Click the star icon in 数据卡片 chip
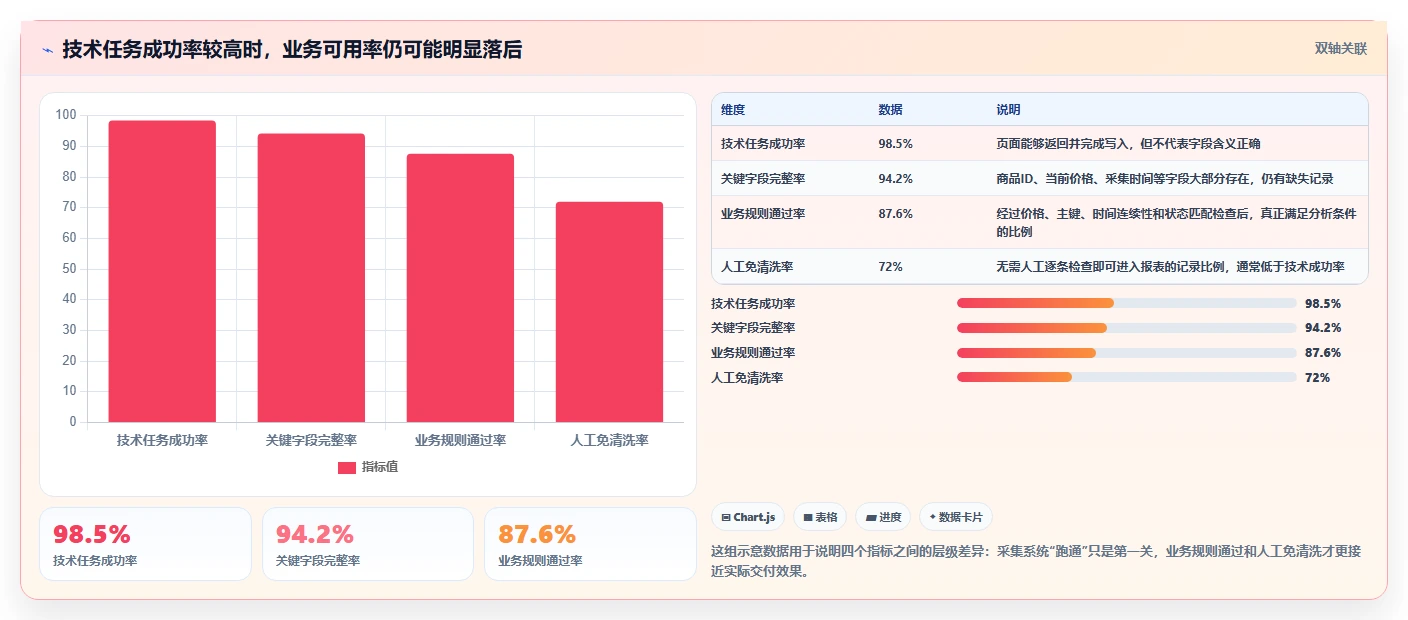The height and width of the screenshot is (620, 1408). pos(932,517)
